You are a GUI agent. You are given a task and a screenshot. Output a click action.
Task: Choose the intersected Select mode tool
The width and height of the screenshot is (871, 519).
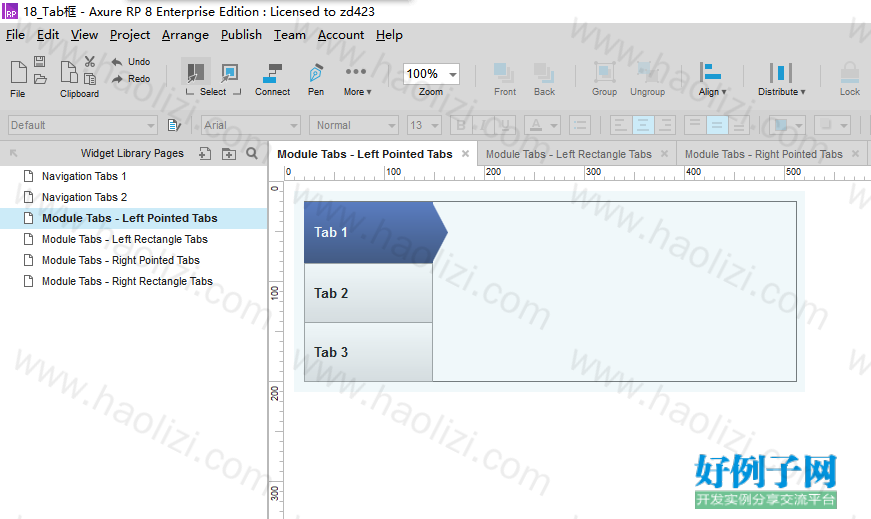pos(196,72)
